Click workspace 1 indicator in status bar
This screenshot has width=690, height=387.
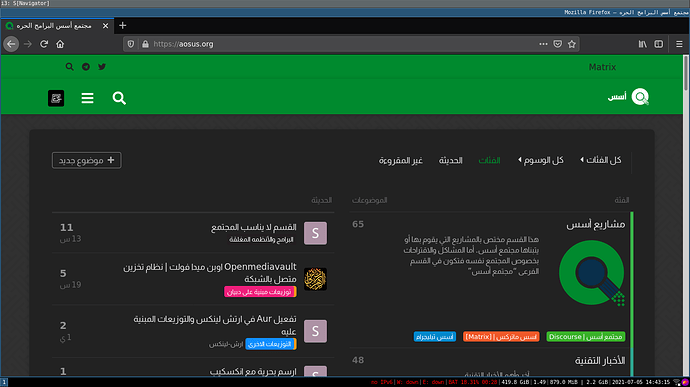tap(4, 382)
